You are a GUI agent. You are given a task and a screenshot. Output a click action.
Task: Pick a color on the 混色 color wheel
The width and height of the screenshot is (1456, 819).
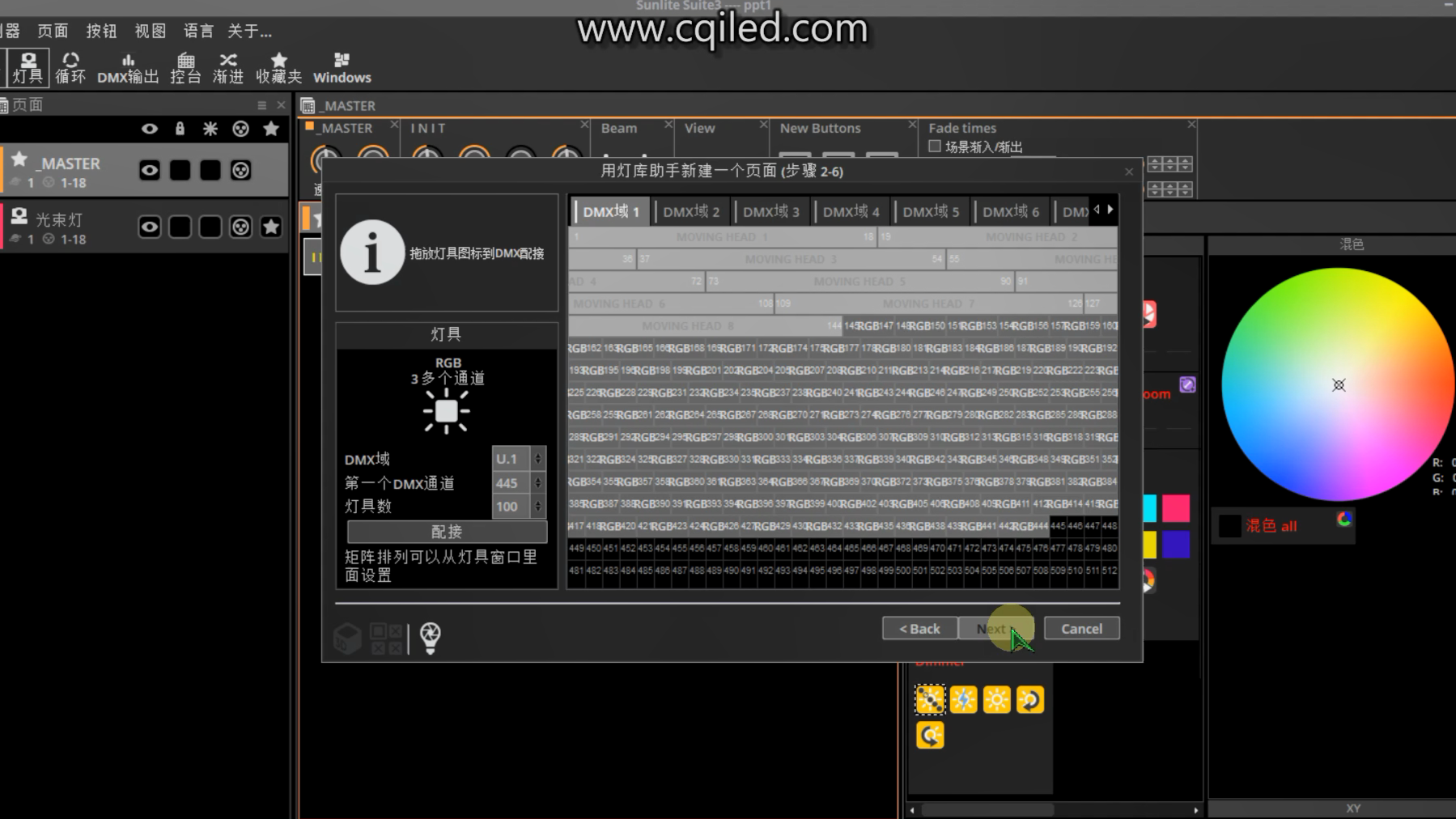[x=1339, y=385]
